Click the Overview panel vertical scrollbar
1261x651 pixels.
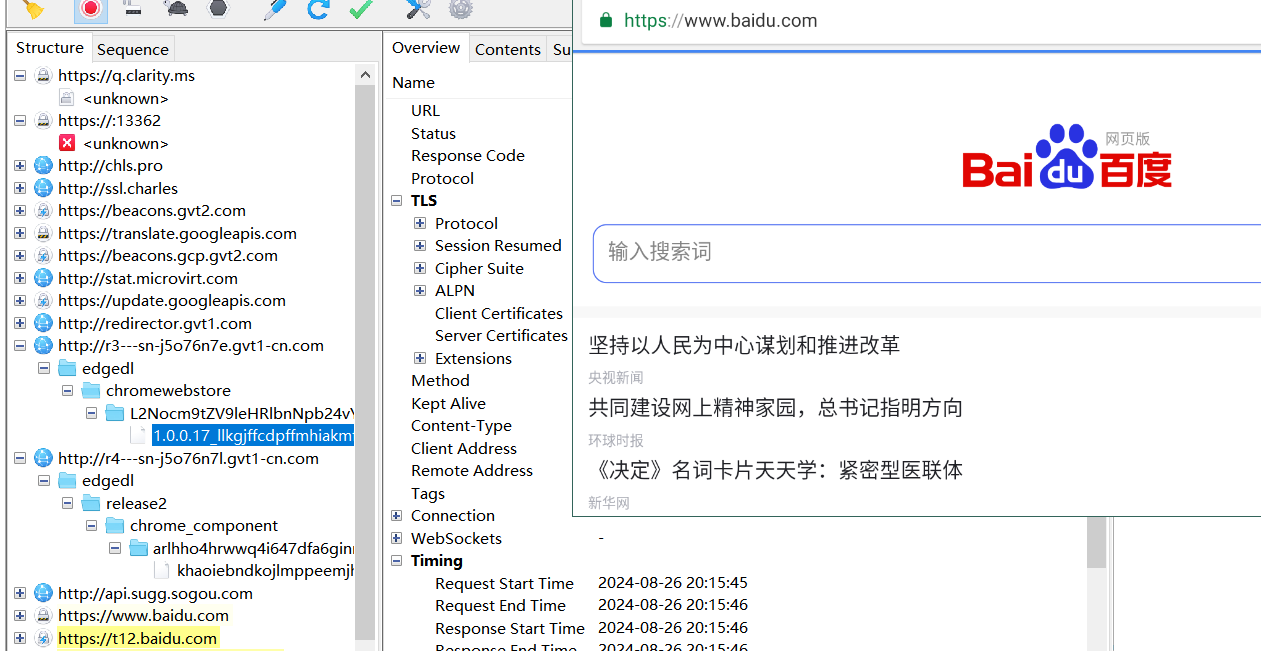coord(1097,543)
